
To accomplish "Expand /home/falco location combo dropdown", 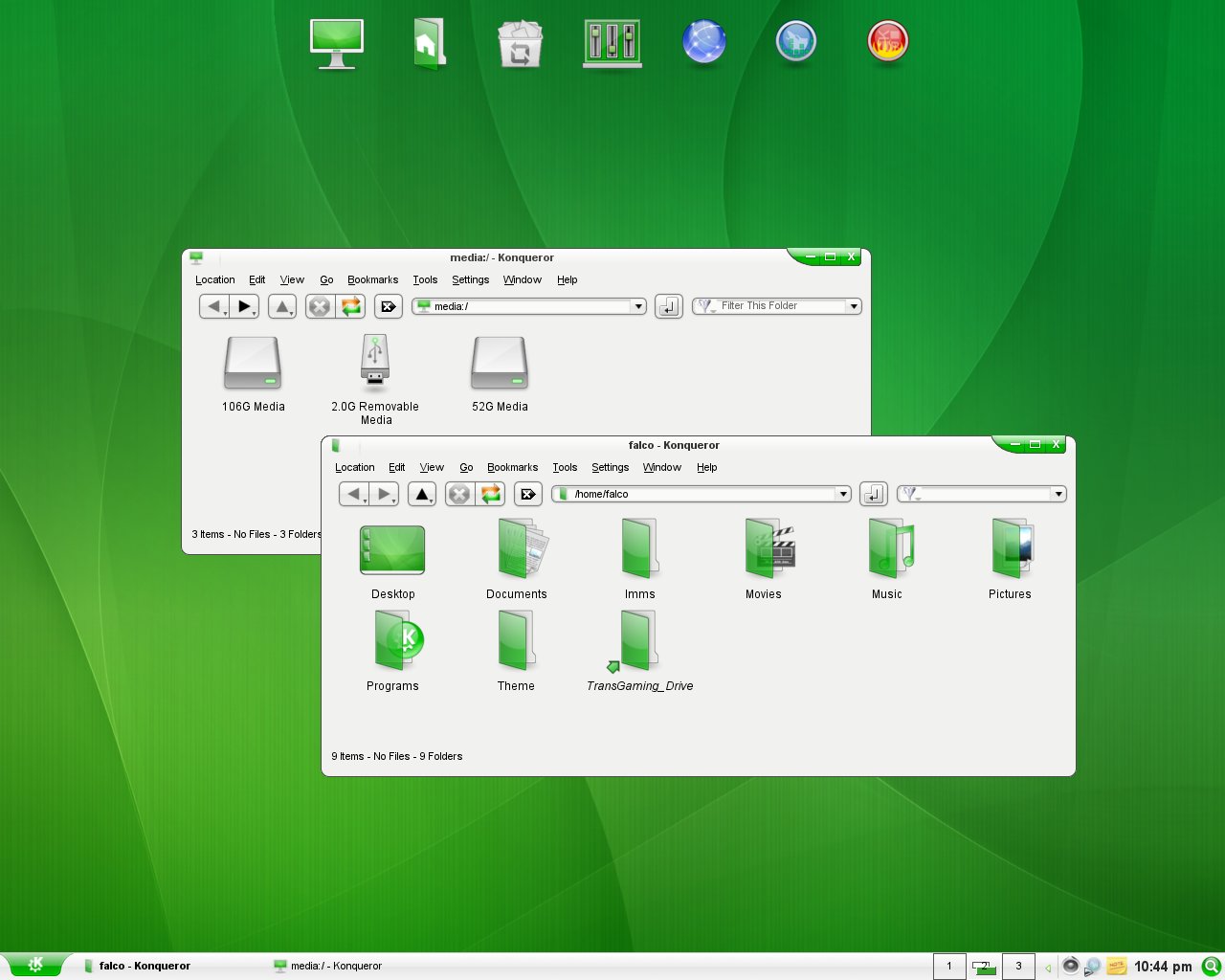I will pos(843,494).
